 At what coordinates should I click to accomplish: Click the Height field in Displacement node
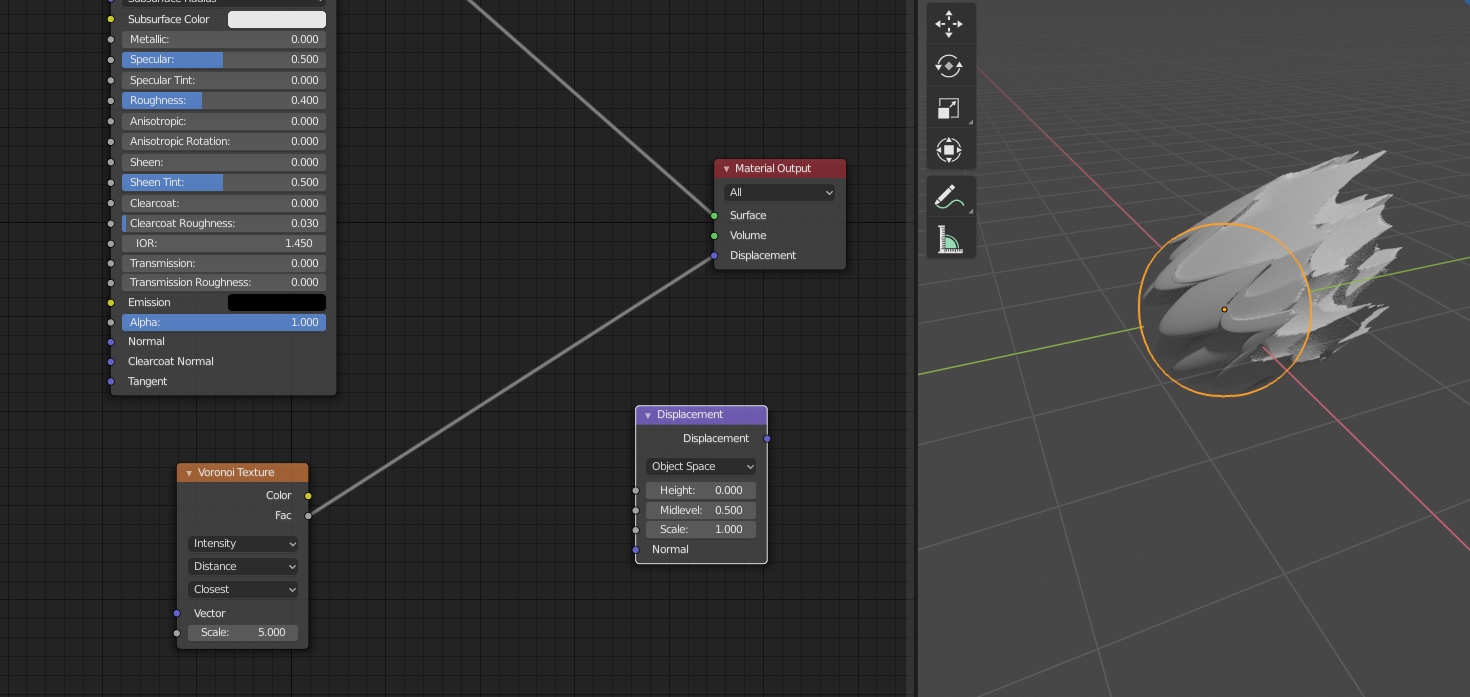tap(700, 490)
